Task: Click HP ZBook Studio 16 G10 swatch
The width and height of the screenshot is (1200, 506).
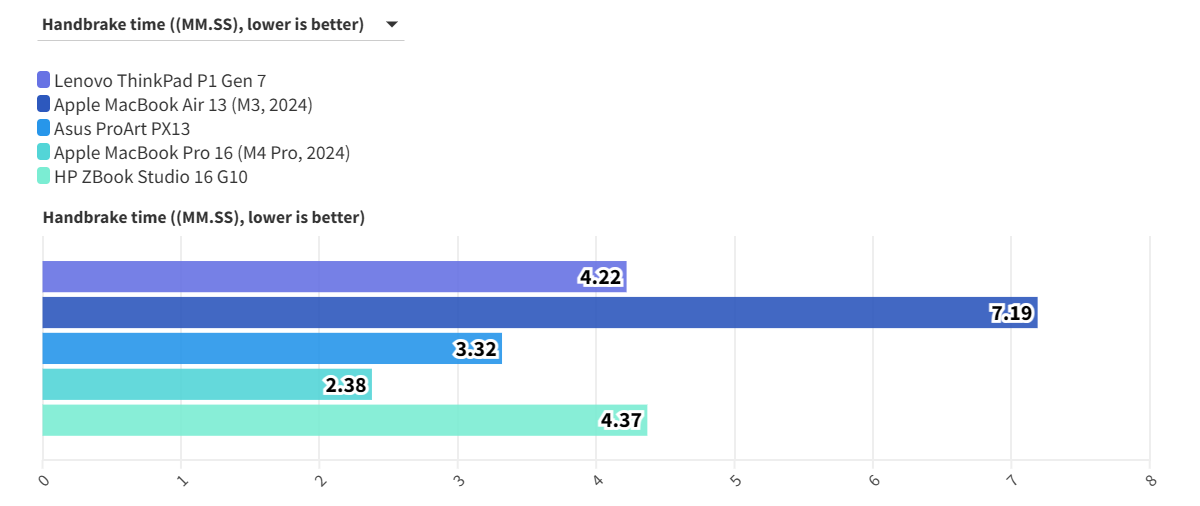Action: click(43, 177)
